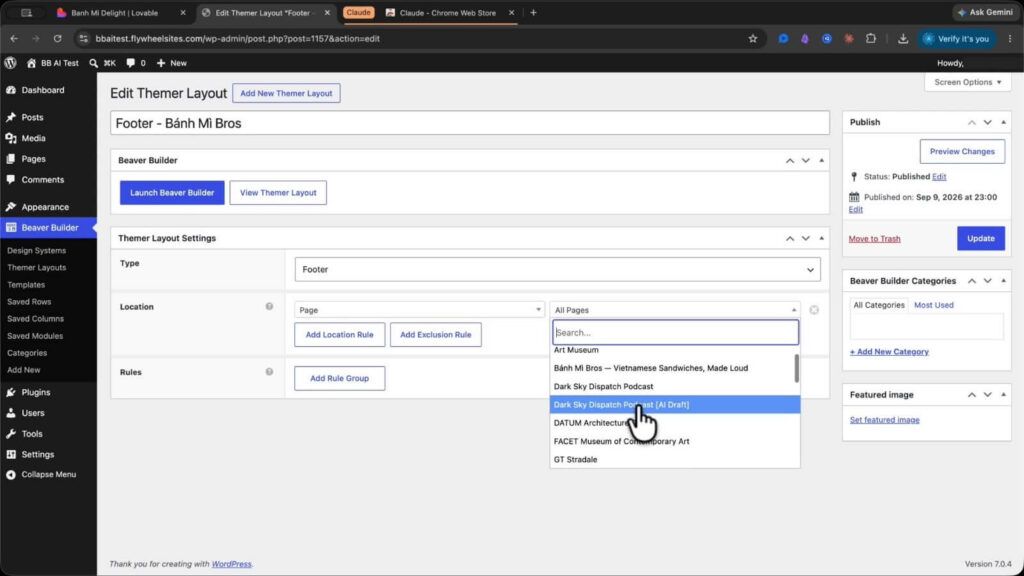Open the Plugins menu
The width and height of the screenshot is (1024, 576).
point(35,392)
